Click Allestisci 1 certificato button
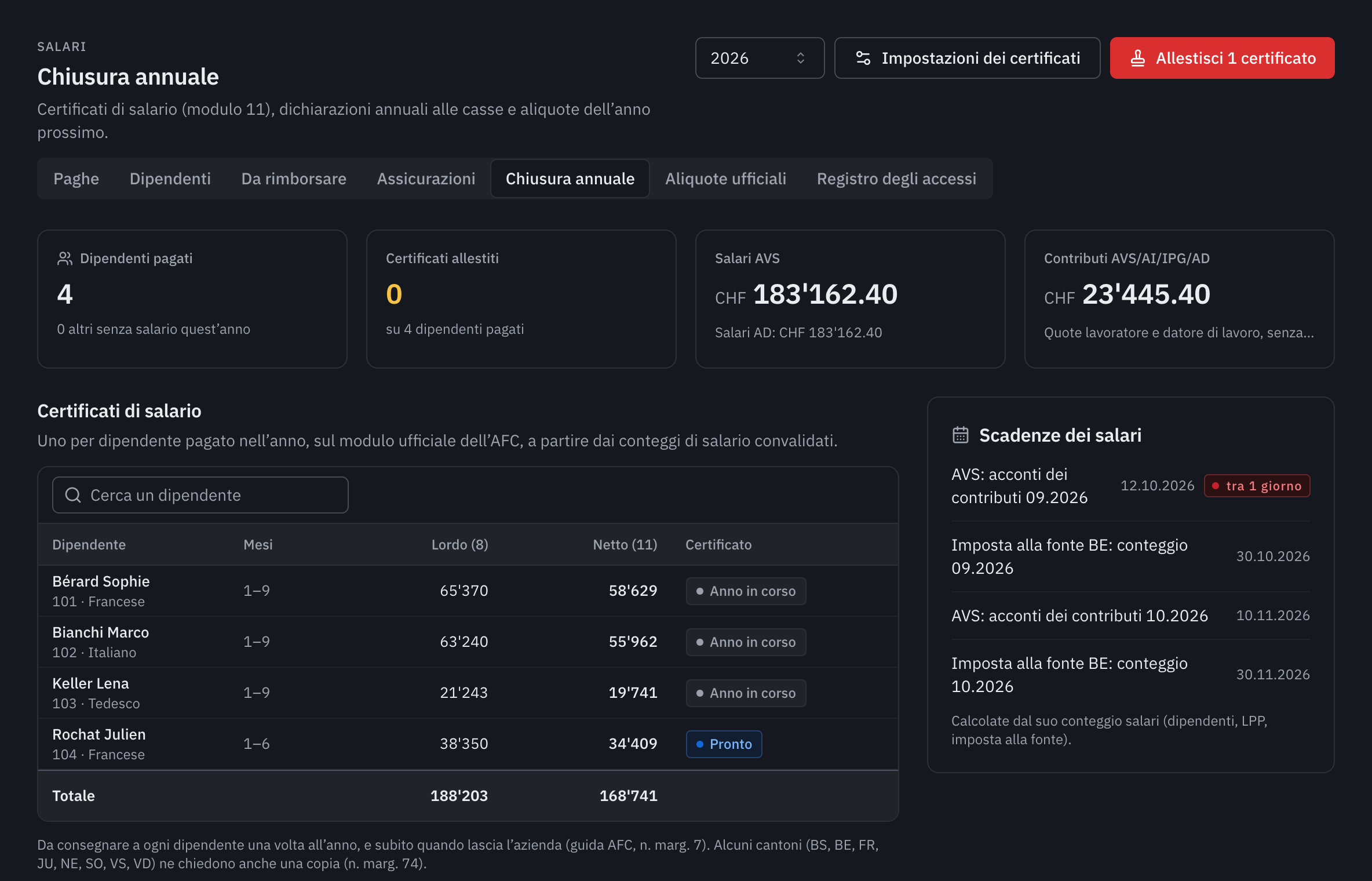The image size is (1372, 881). 1222,58
